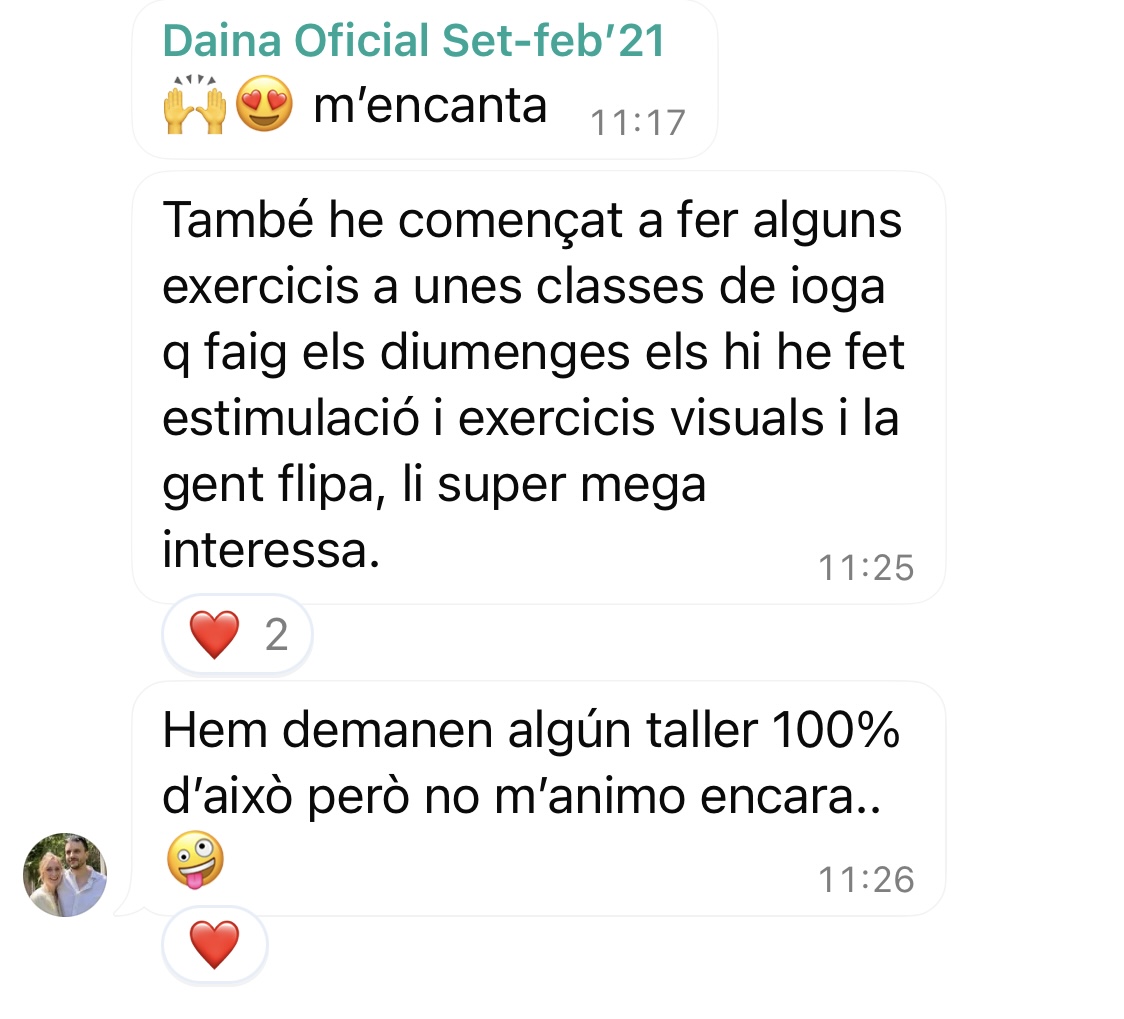Image resolution: width=1124 pixels, height=1019 pixels.
Task: Select the message starting "També he començat"
Action: [x=538, y=388]
